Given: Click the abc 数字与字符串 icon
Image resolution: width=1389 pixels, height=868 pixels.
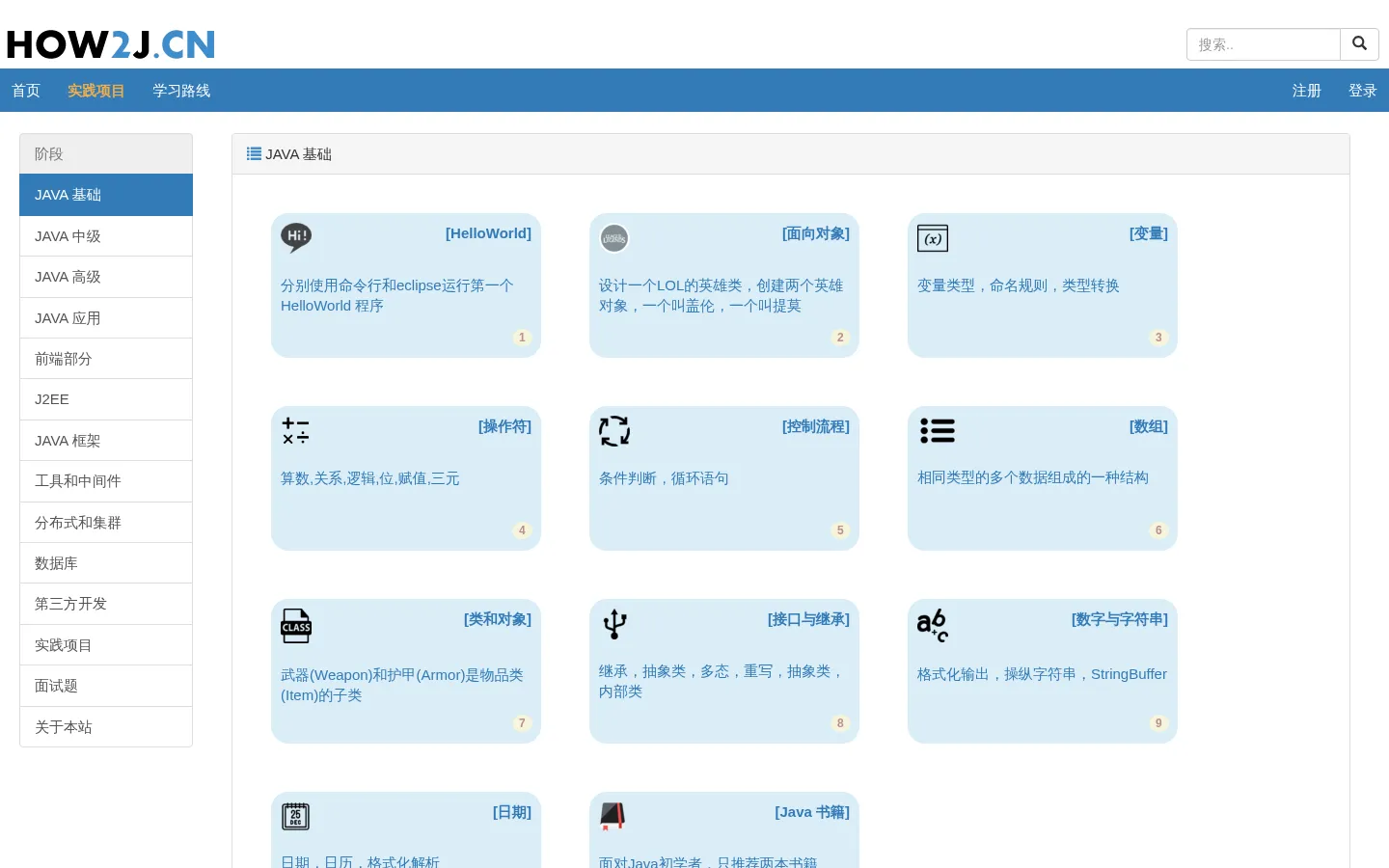Looking at the screenshot, I should click(x=933, y=625).
